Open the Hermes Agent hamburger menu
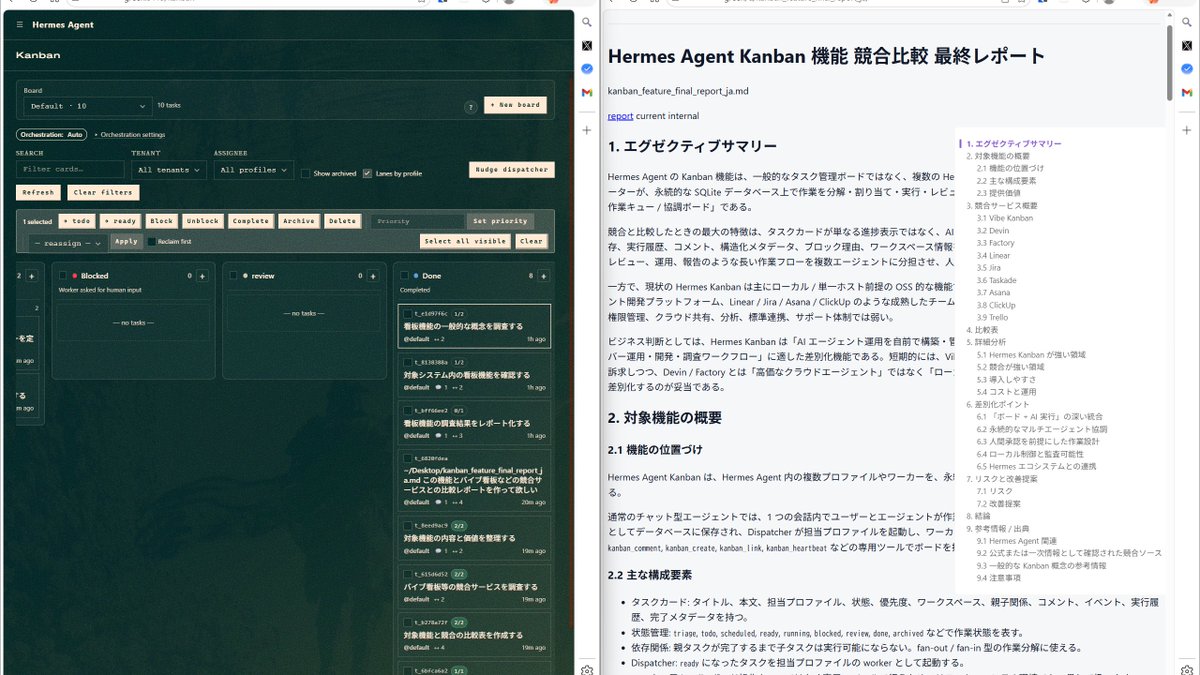The image size is (1200, 675). click(x=20, y=24)
